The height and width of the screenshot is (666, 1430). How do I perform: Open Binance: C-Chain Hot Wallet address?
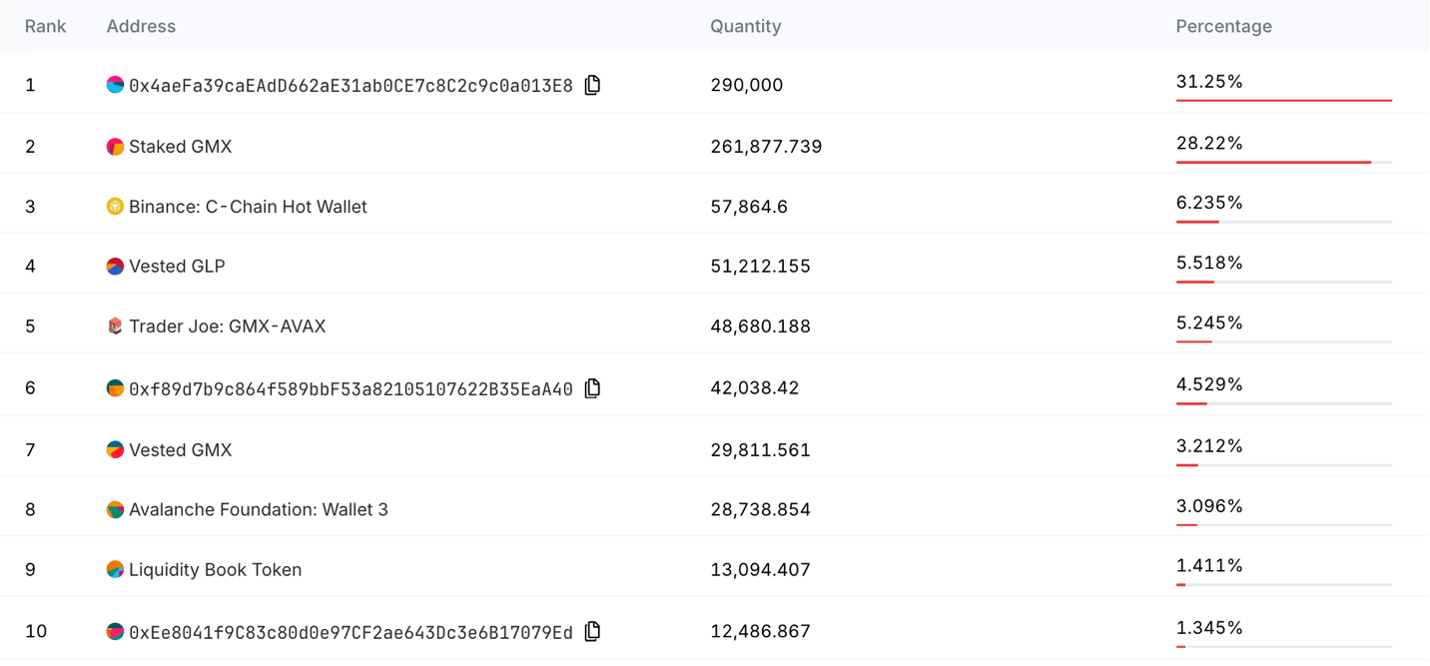coord(248,207)
